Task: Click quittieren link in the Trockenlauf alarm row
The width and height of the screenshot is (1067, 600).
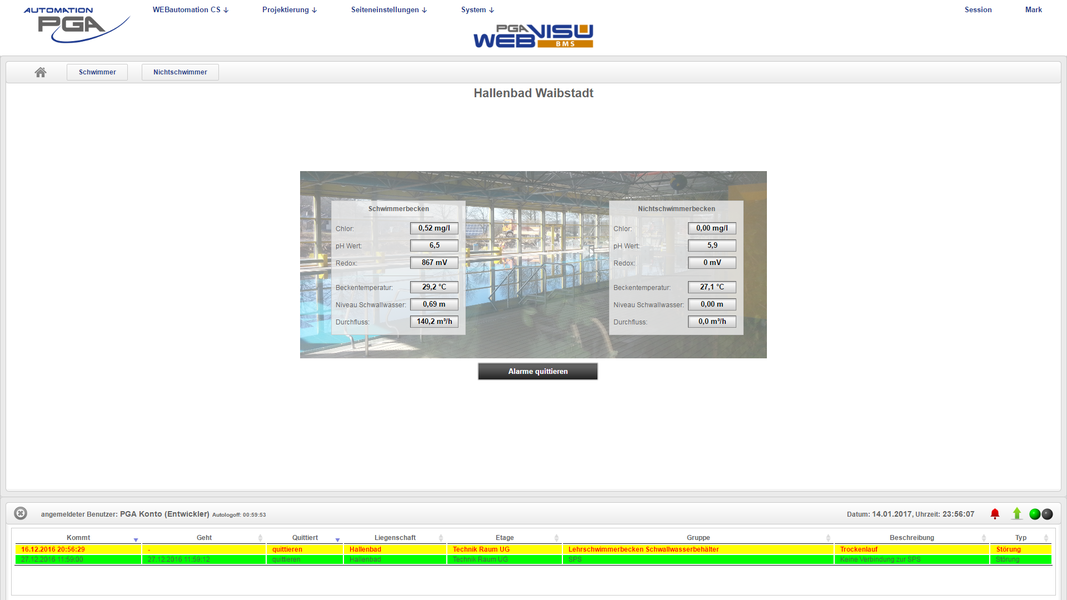Action: 287,549
